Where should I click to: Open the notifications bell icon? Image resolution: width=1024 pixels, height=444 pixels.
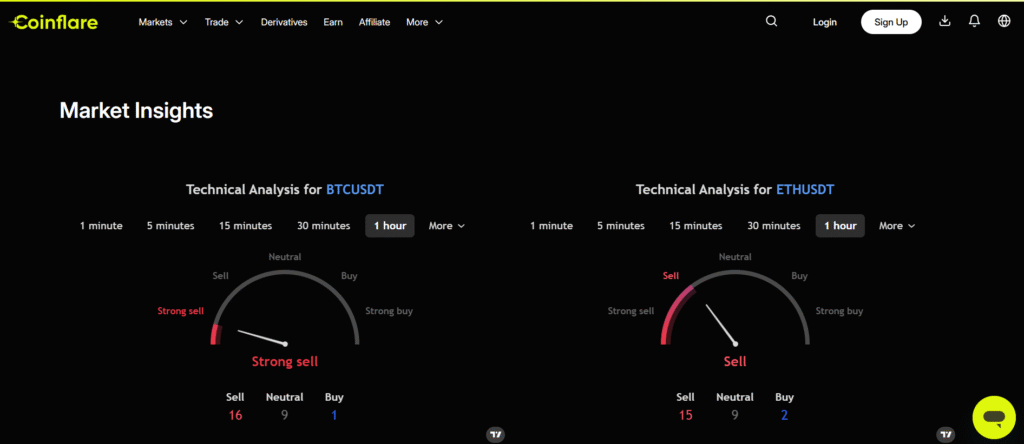(974, 21)
